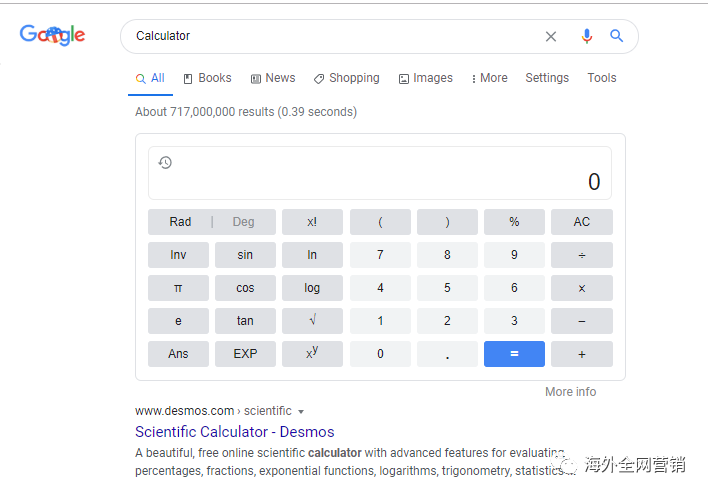Screen dimensions: 708x495
Task: Click the calculator history icon
Action: click(165, 162)
